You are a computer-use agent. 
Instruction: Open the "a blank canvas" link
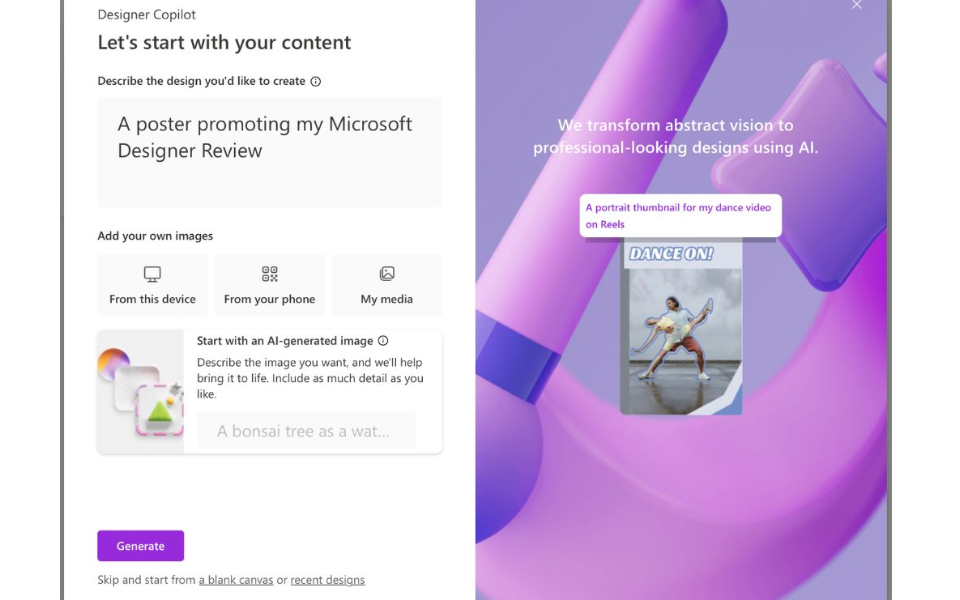click(x=236, y=580)
